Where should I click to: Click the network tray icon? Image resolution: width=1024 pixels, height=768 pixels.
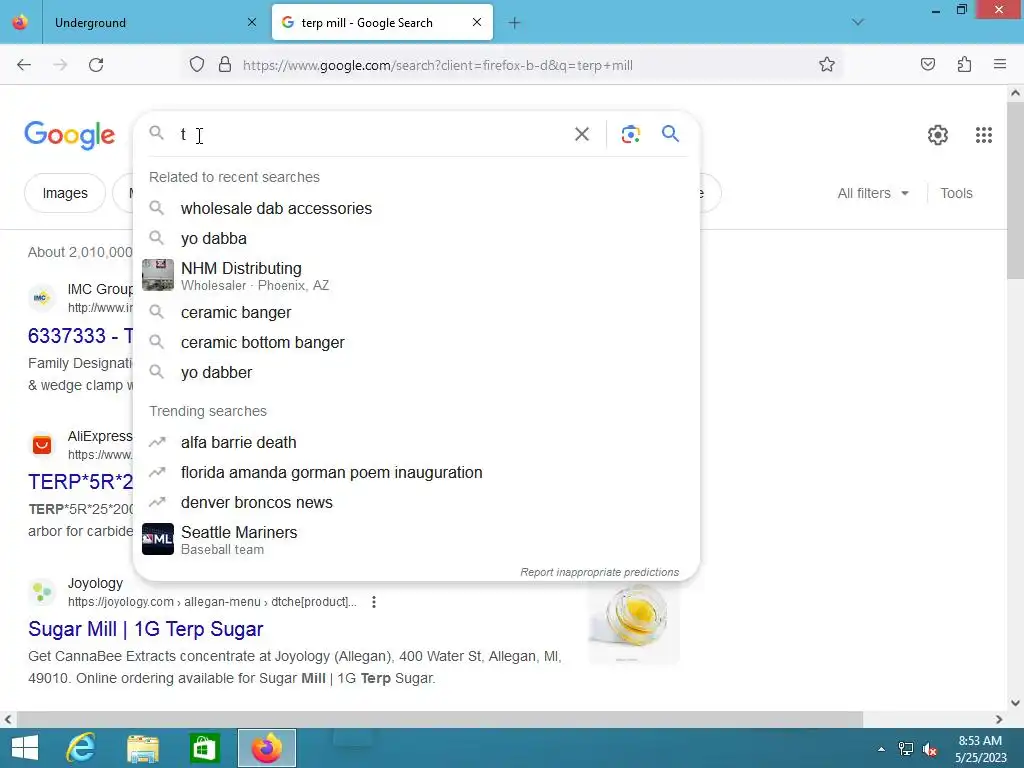906,749
